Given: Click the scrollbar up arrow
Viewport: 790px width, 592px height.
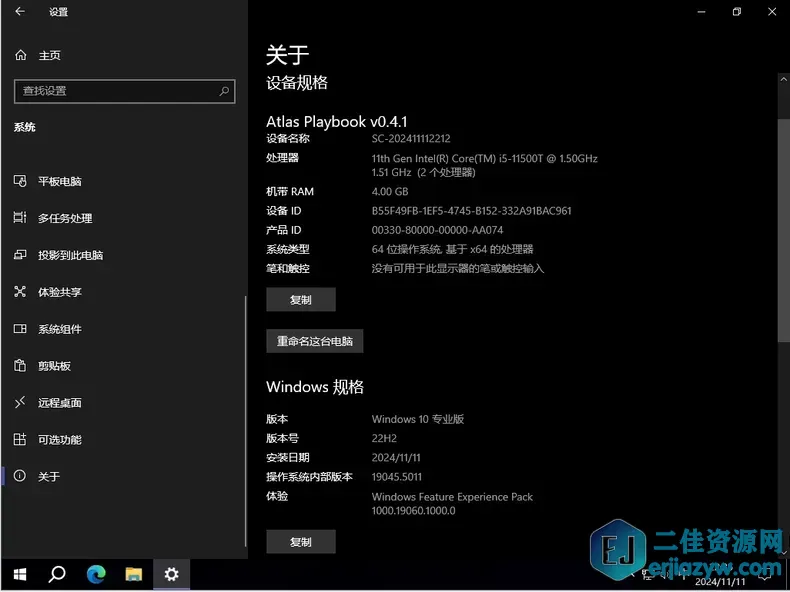Looking at the screenshot, I should coord(783,80).
